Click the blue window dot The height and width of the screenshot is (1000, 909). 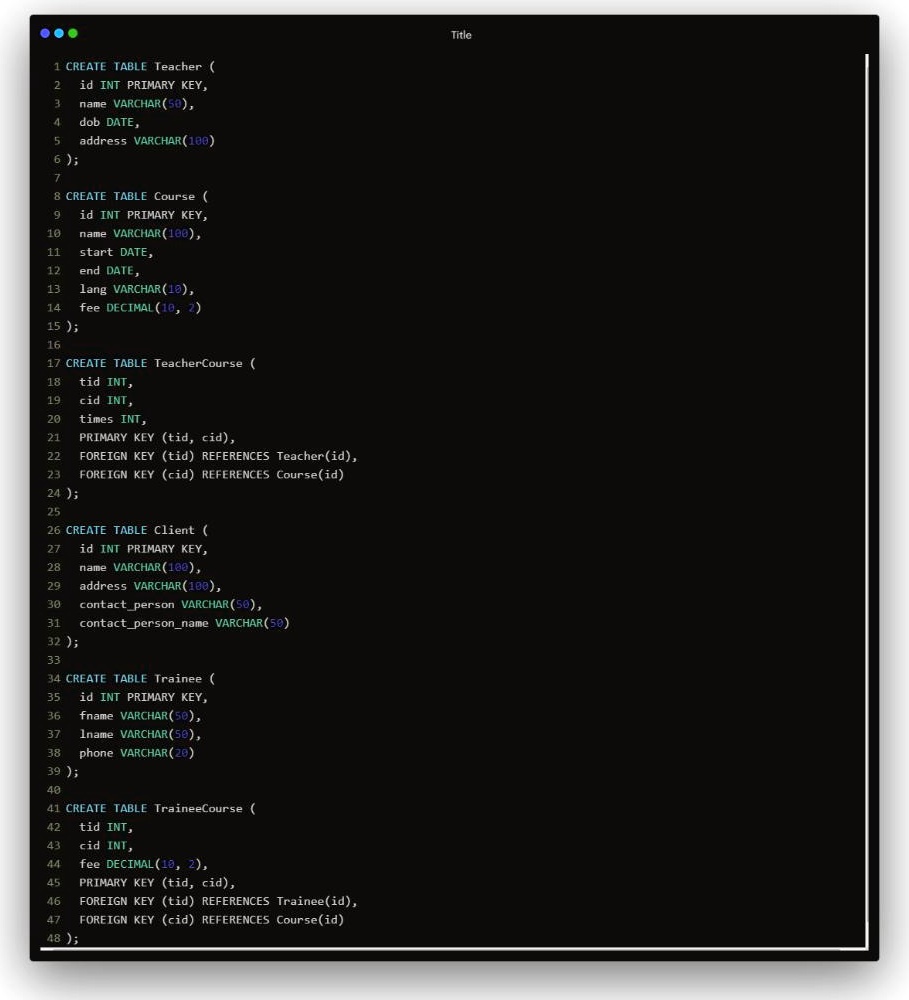[59, 33]
